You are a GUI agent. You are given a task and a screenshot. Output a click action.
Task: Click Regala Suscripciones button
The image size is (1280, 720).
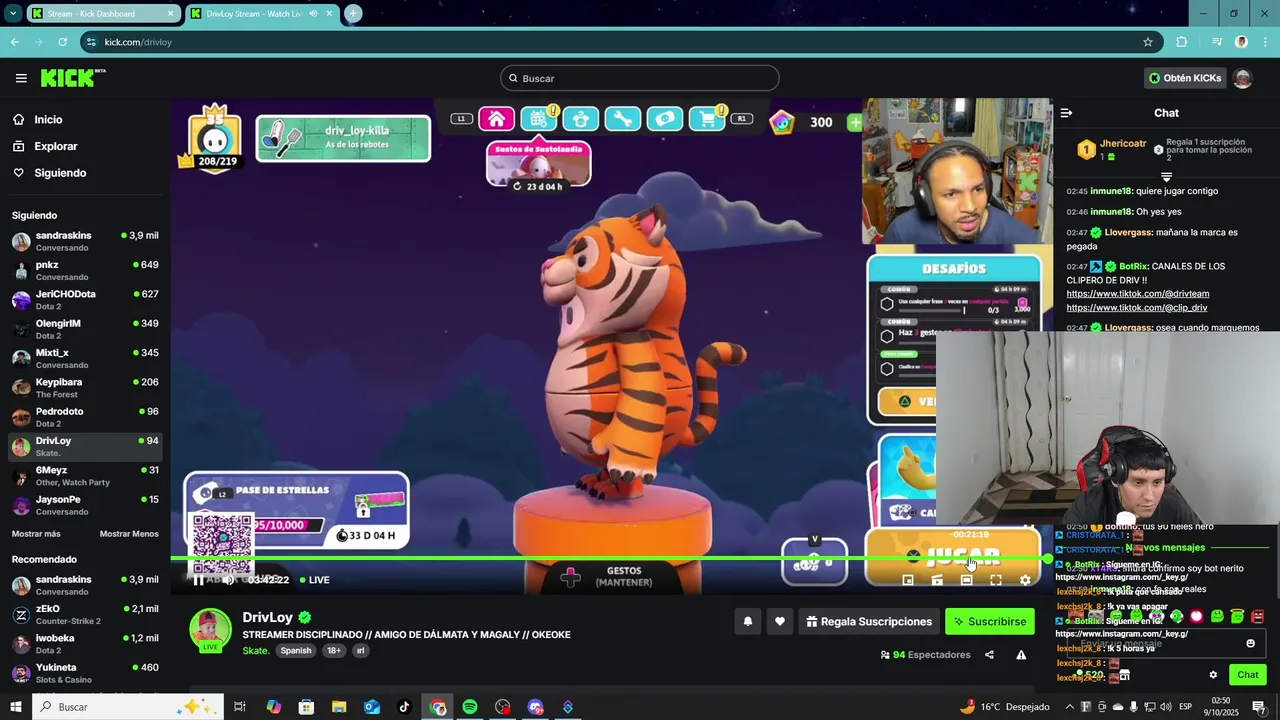868,621
